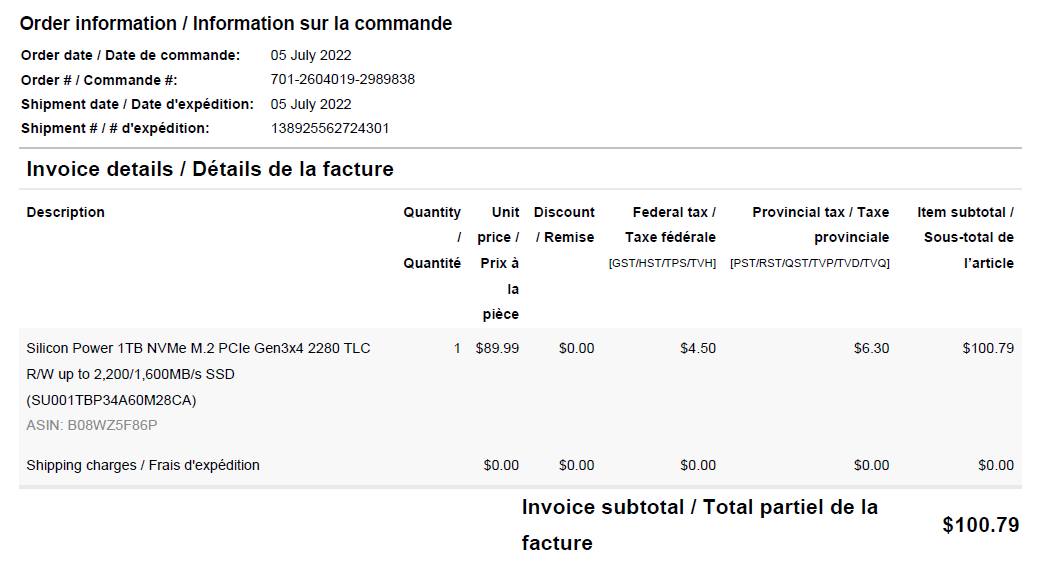The height and width of the screenshot is (570, 1041).
Task: Click the Item subtotal column header
Action: pos(965,238)
